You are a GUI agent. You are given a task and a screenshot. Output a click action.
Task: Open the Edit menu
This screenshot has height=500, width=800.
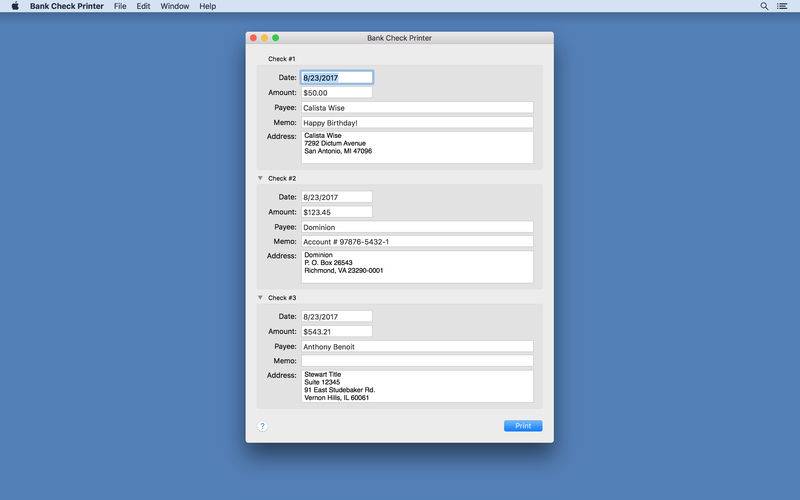click(143, 6)
